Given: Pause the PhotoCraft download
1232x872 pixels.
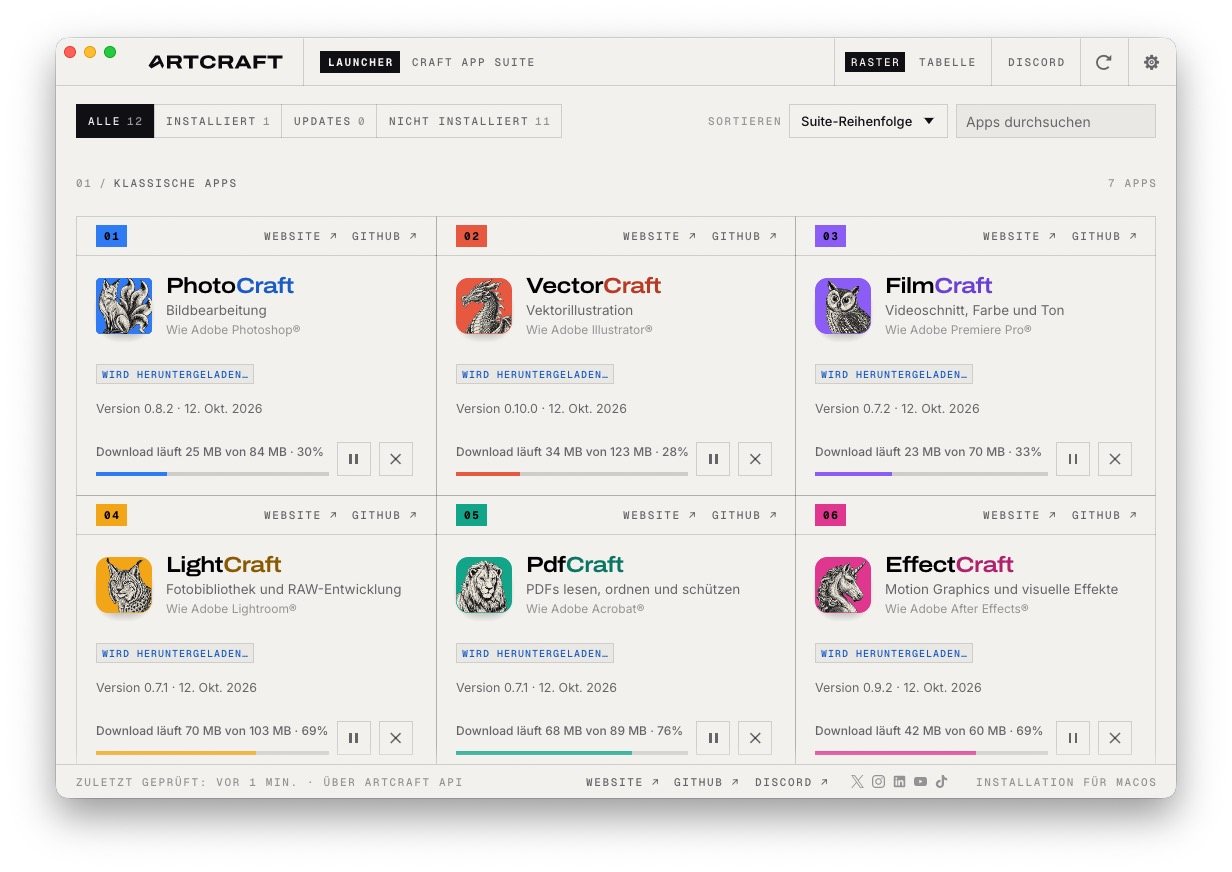Looking at the screenshot, I should coord(354,459).
